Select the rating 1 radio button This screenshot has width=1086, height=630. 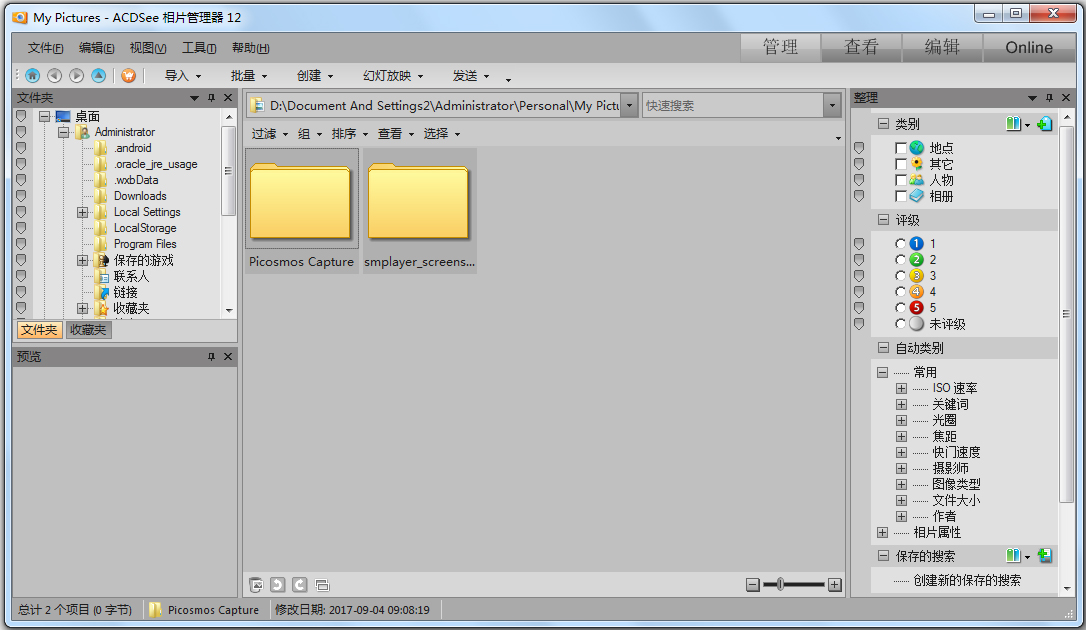point(900,244)
